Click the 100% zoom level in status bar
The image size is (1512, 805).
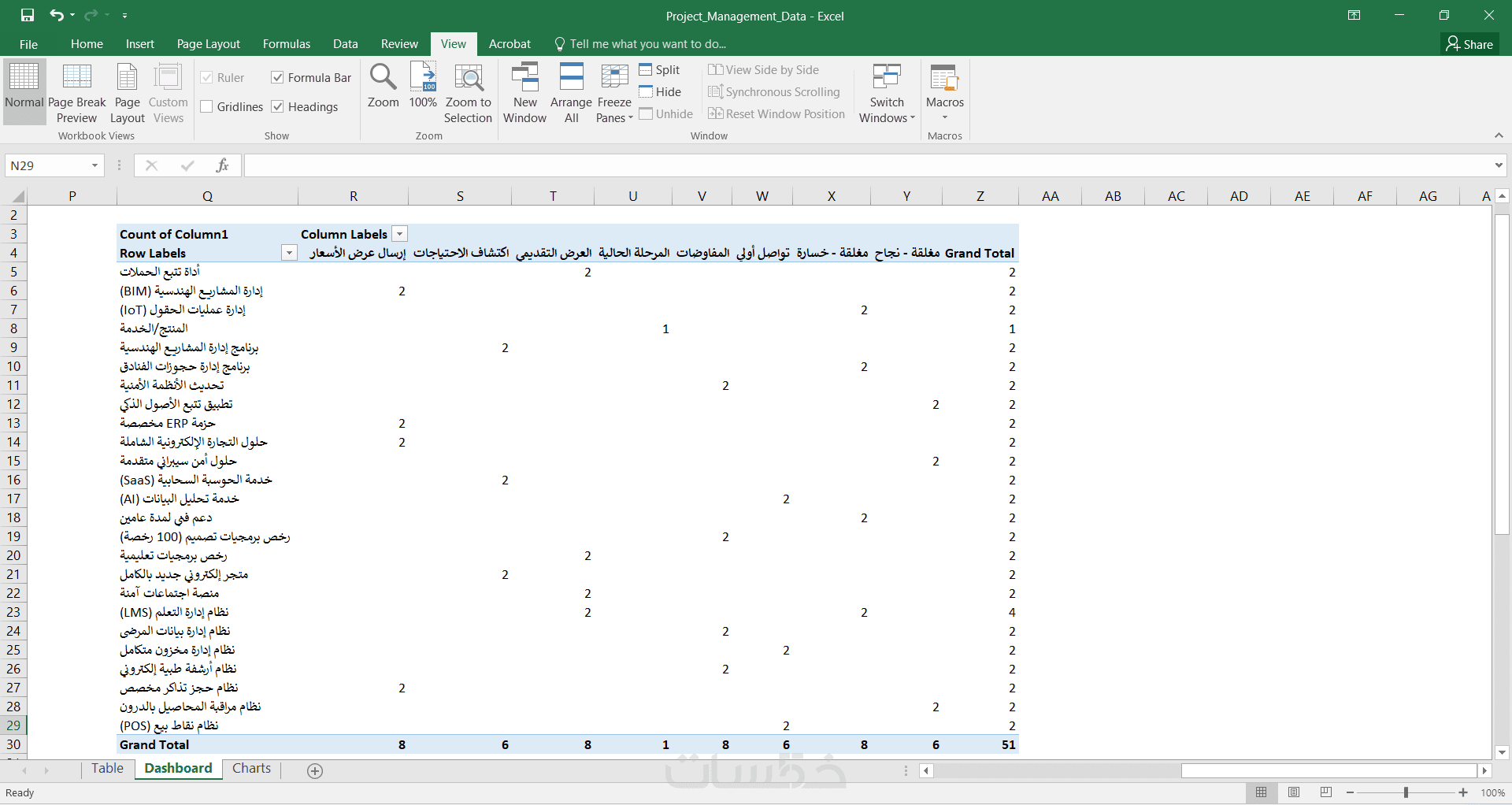pyautogui.click(x=1492, y=793)
